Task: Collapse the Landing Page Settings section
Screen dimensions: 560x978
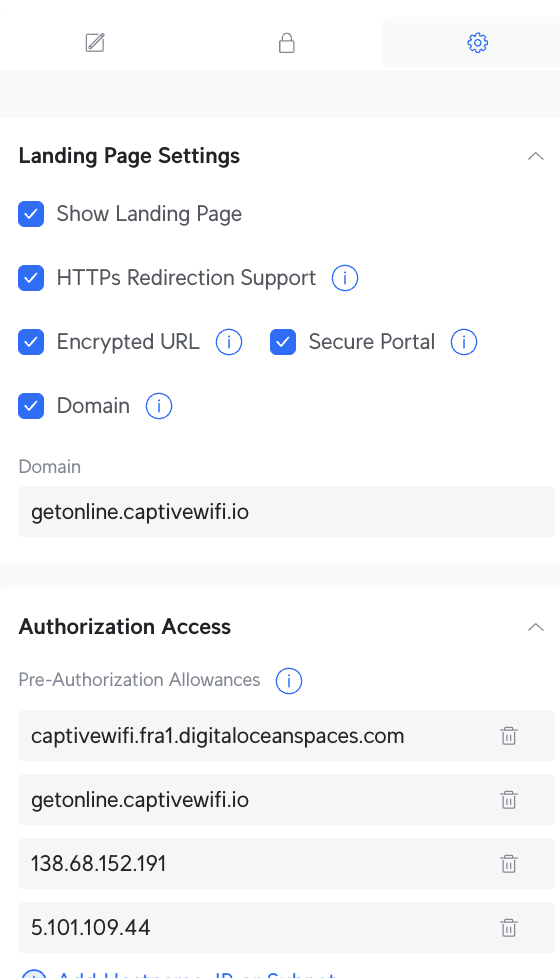Action: (x=536, y=156)
